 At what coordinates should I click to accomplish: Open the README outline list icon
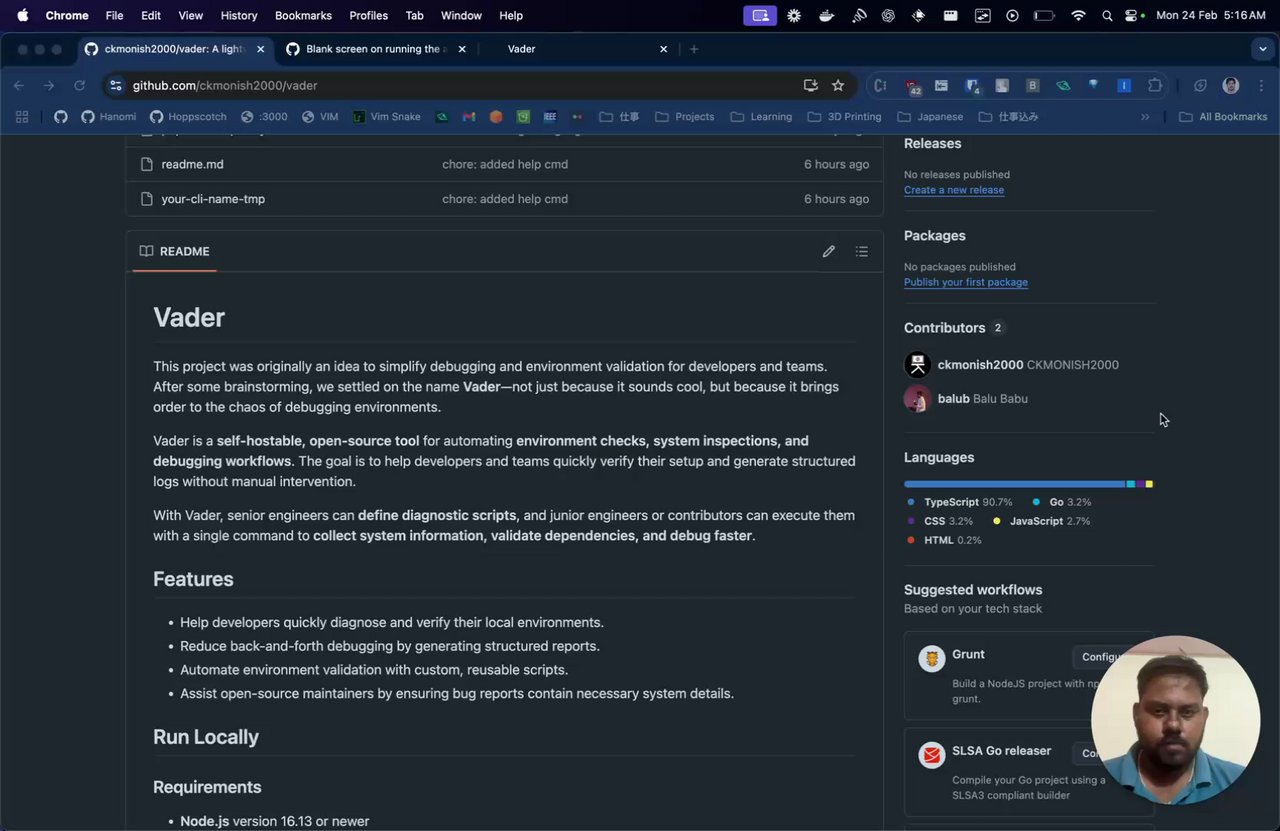(x=861, y=251)
